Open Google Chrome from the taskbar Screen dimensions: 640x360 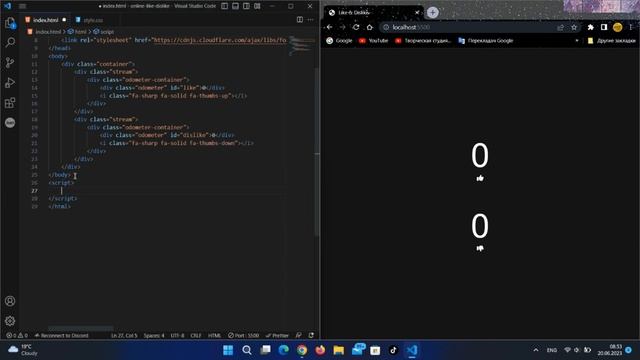point(302,350)
